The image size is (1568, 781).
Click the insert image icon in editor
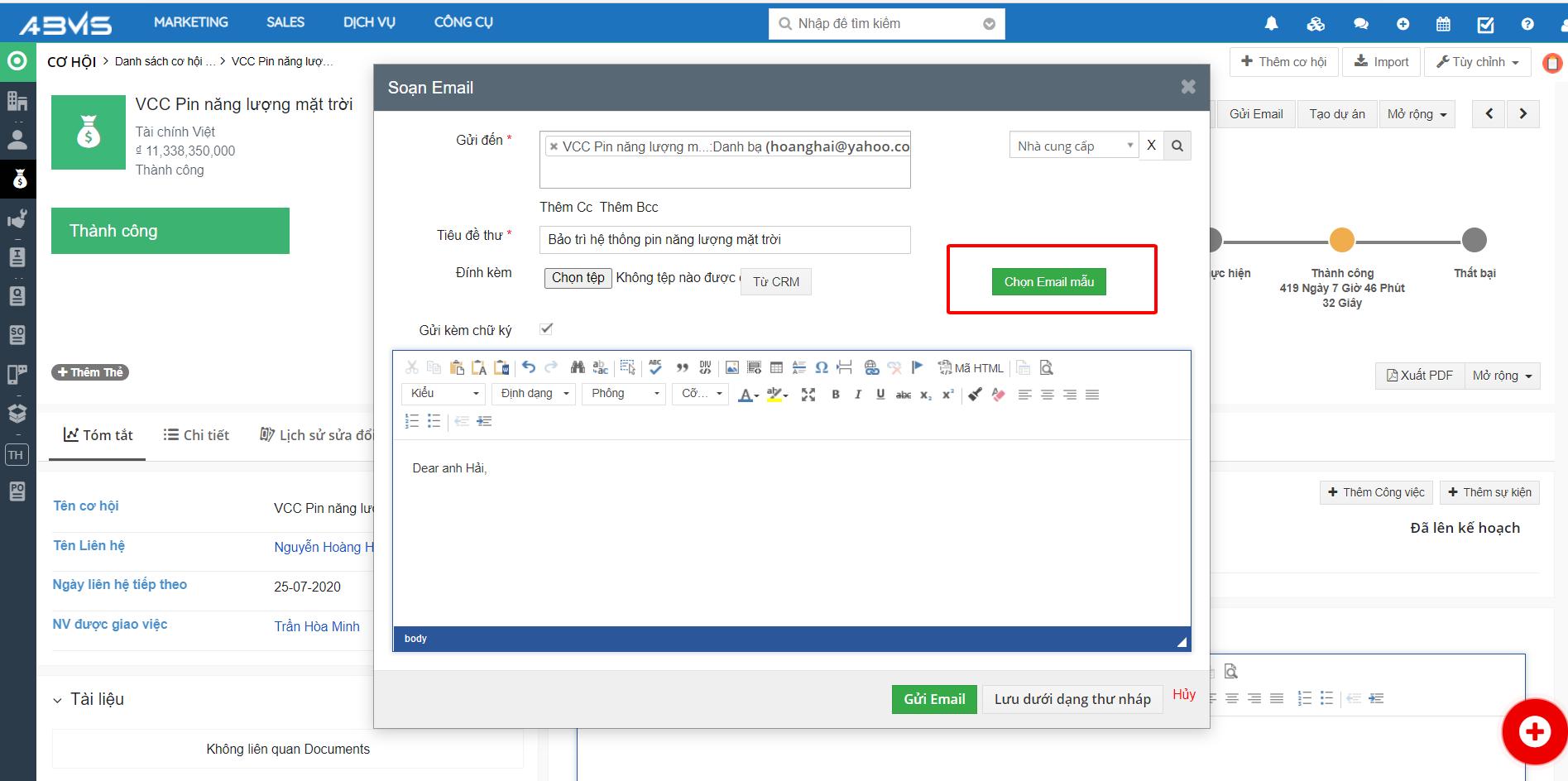click(x=731, y=367)
